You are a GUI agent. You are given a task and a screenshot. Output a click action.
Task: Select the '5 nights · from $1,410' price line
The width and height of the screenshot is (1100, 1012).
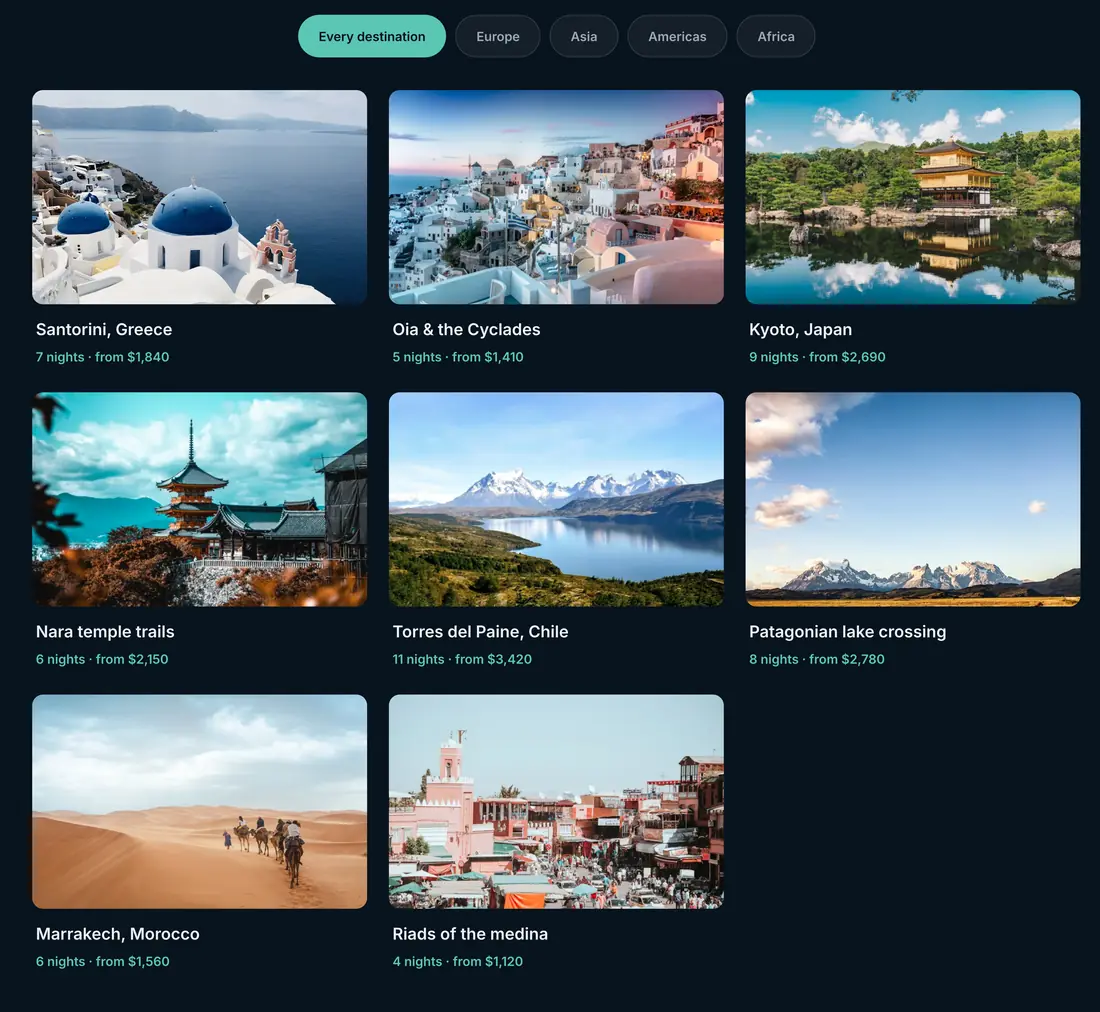tap(458, 357)
